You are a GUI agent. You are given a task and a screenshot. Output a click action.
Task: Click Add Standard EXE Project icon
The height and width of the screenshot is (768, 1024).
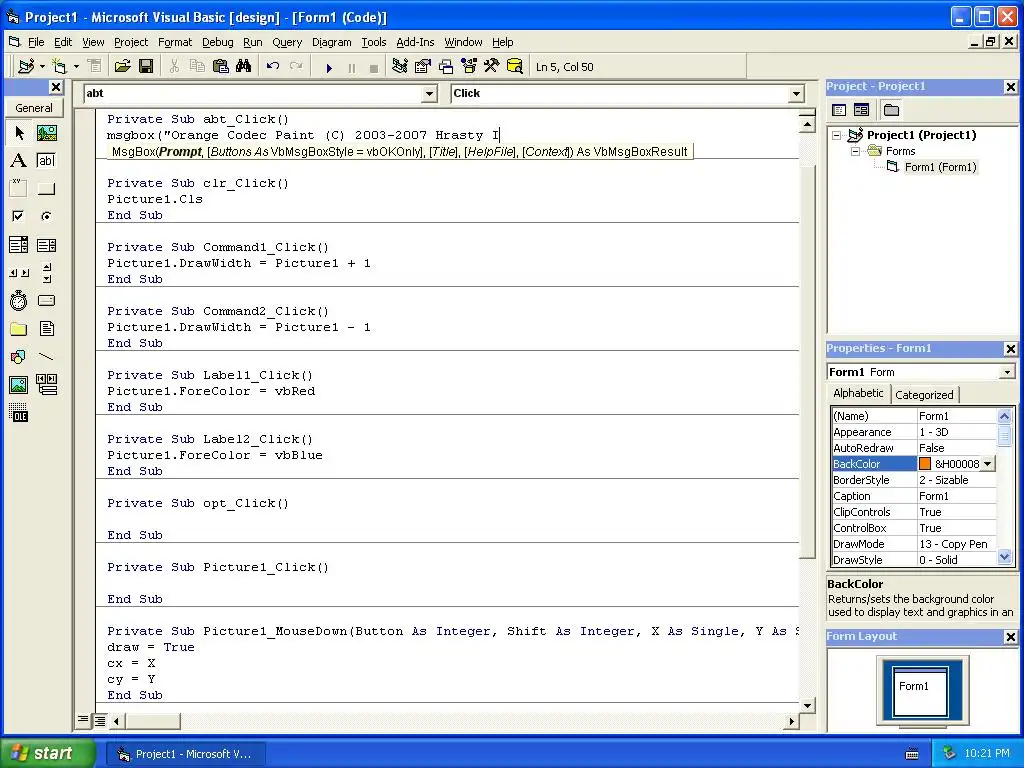27,66
